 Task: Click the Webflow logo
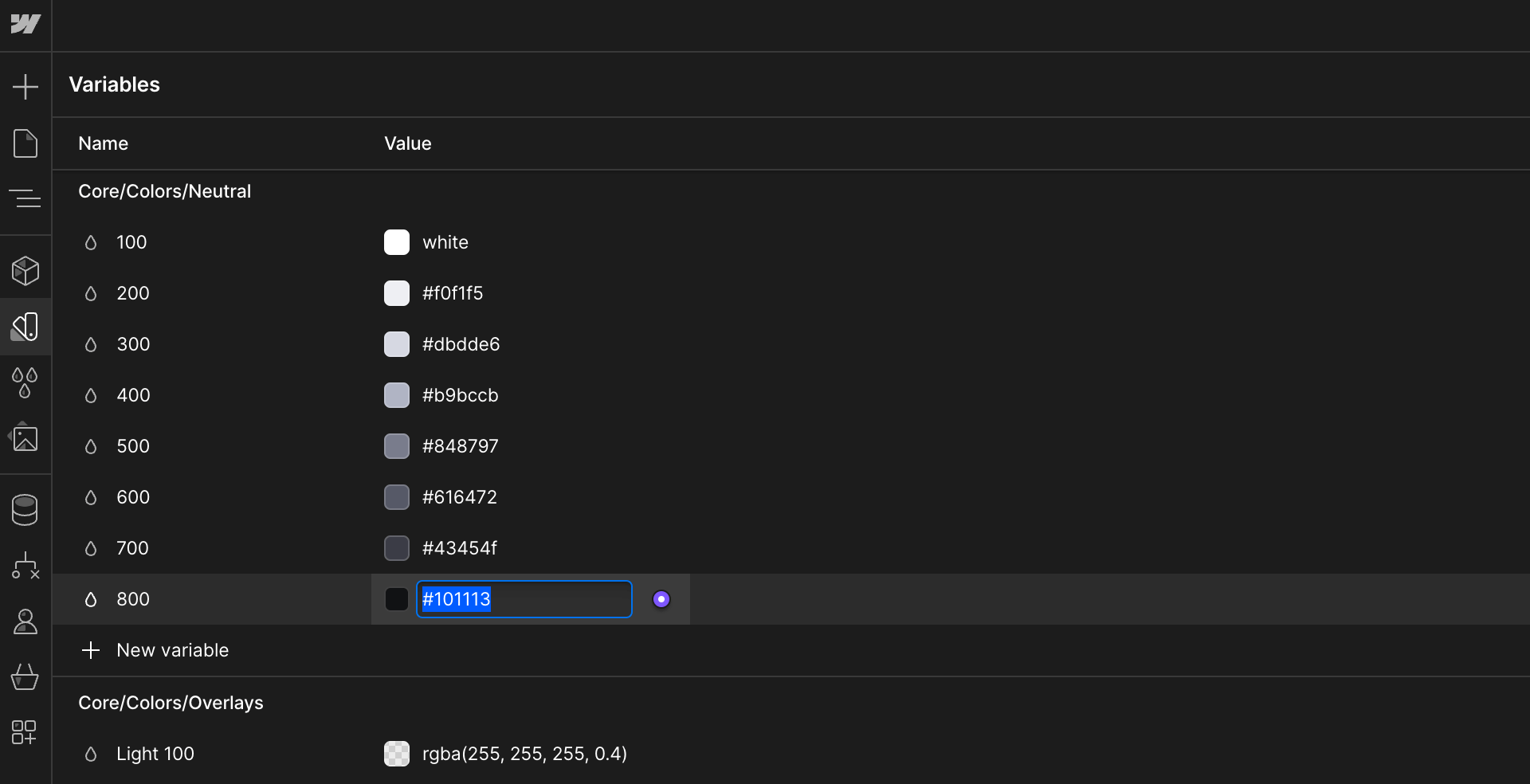tap(26, 24)
